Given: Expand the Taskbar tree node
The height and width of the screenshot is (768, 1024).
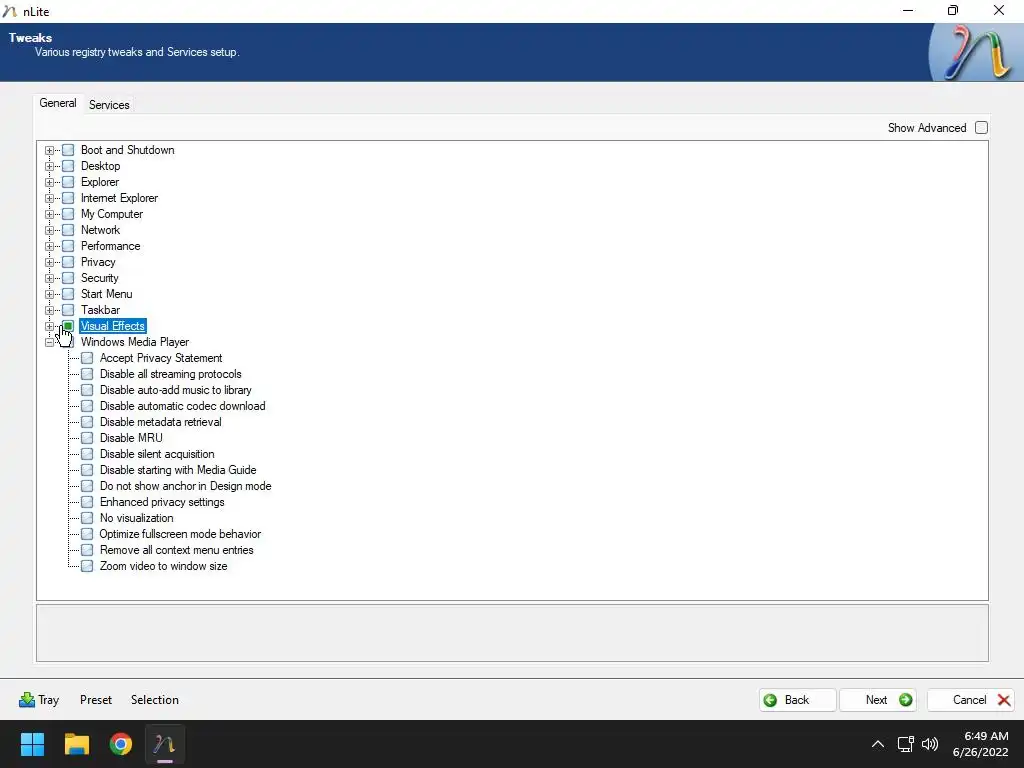Looking at the screenshot, I should point(50,310).
